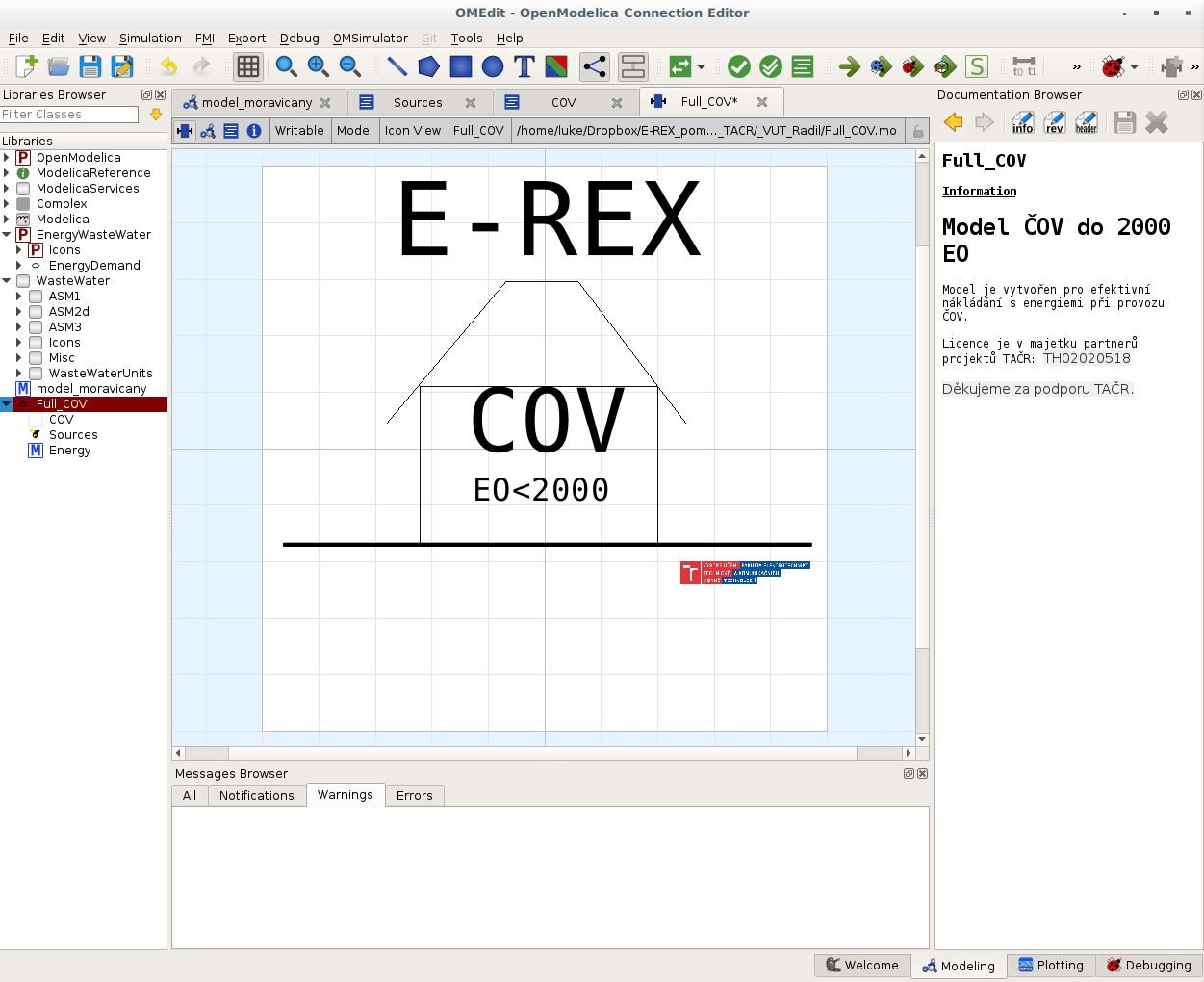Collapse the WasteWater package

7,281
